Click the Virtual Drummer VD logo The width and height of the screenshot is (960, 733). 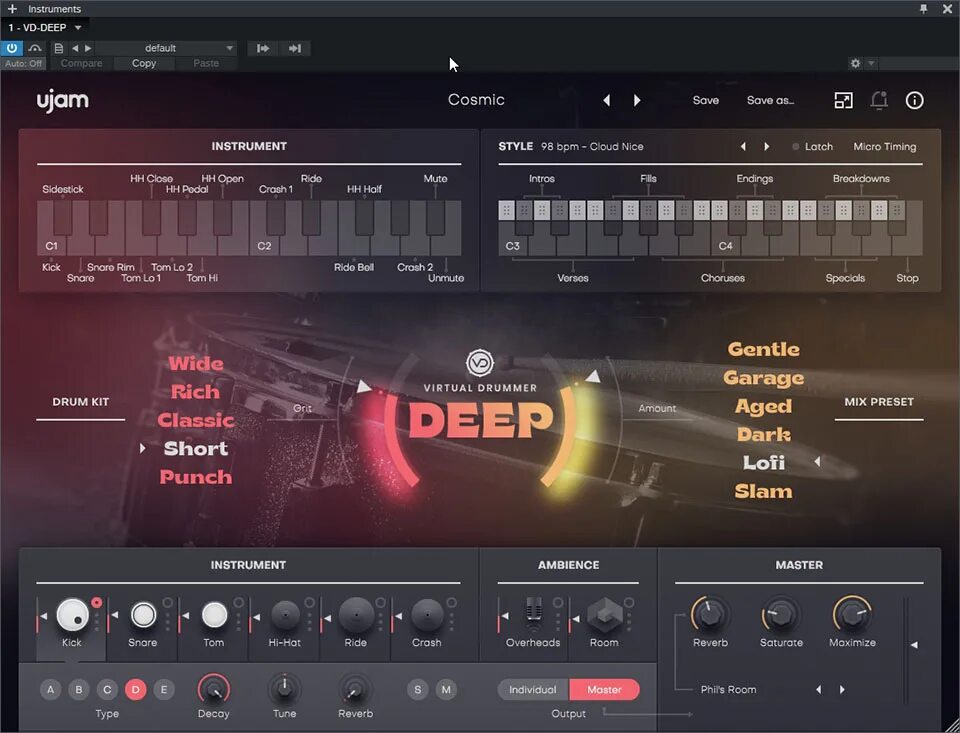point(479,363)
